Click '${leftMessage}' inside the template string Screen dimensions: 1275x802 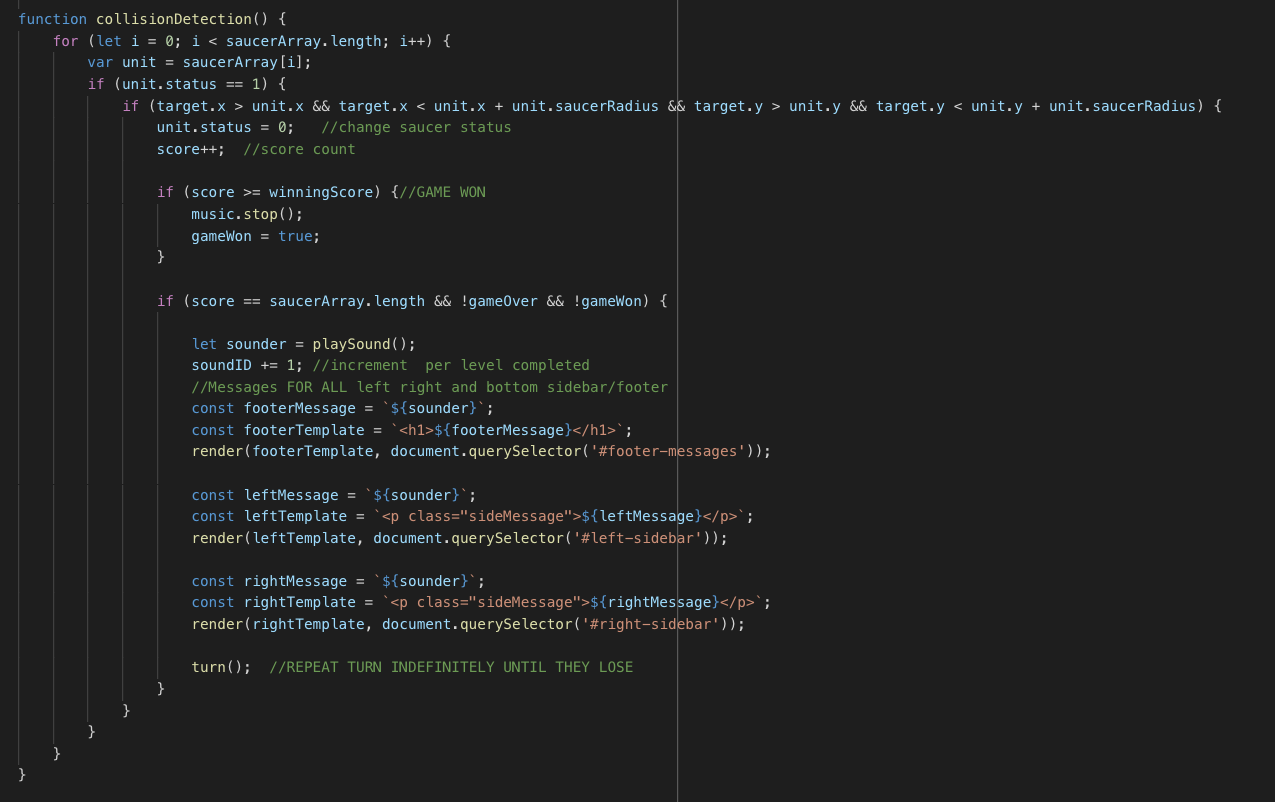[642, 516]
